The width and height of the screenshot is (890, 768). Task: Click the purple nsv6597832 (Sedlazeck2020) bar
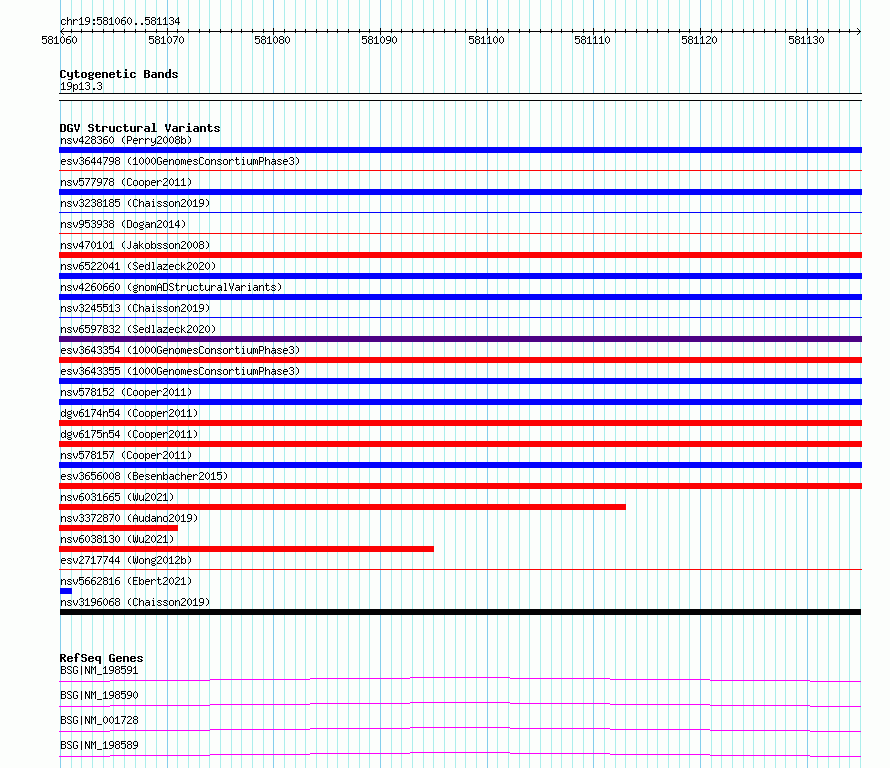pyautogui.click(x=460, y=339)
